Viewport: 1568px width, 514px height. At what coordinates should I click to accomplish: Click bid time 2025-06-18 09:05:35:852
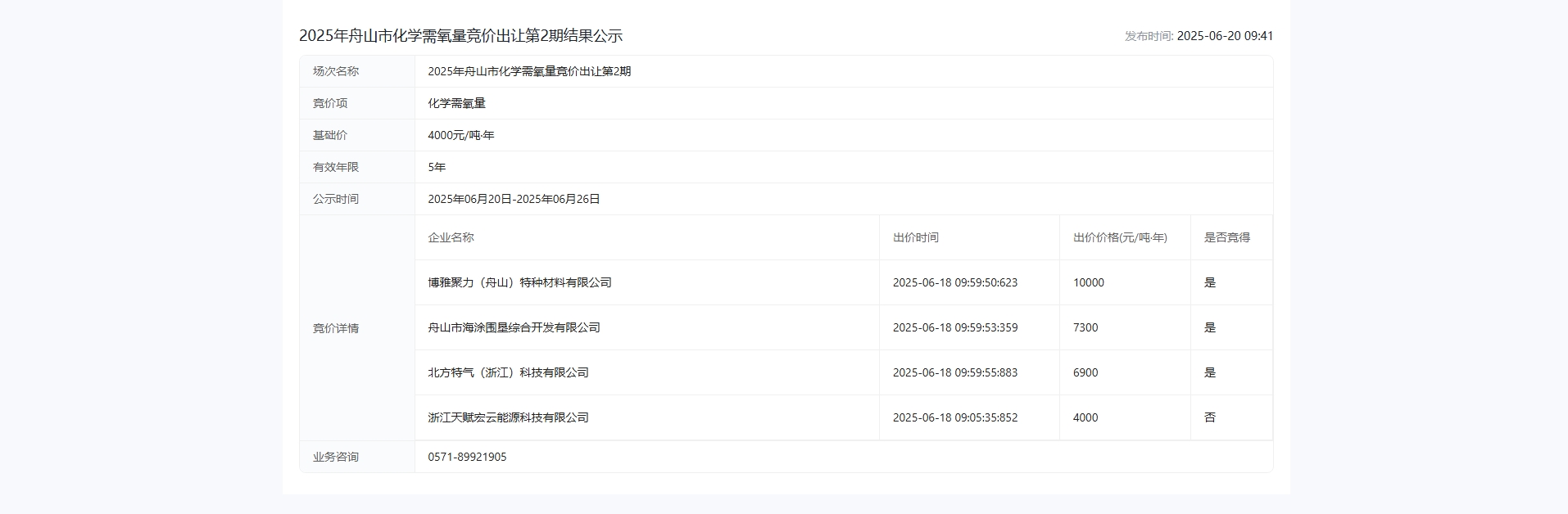955,417
